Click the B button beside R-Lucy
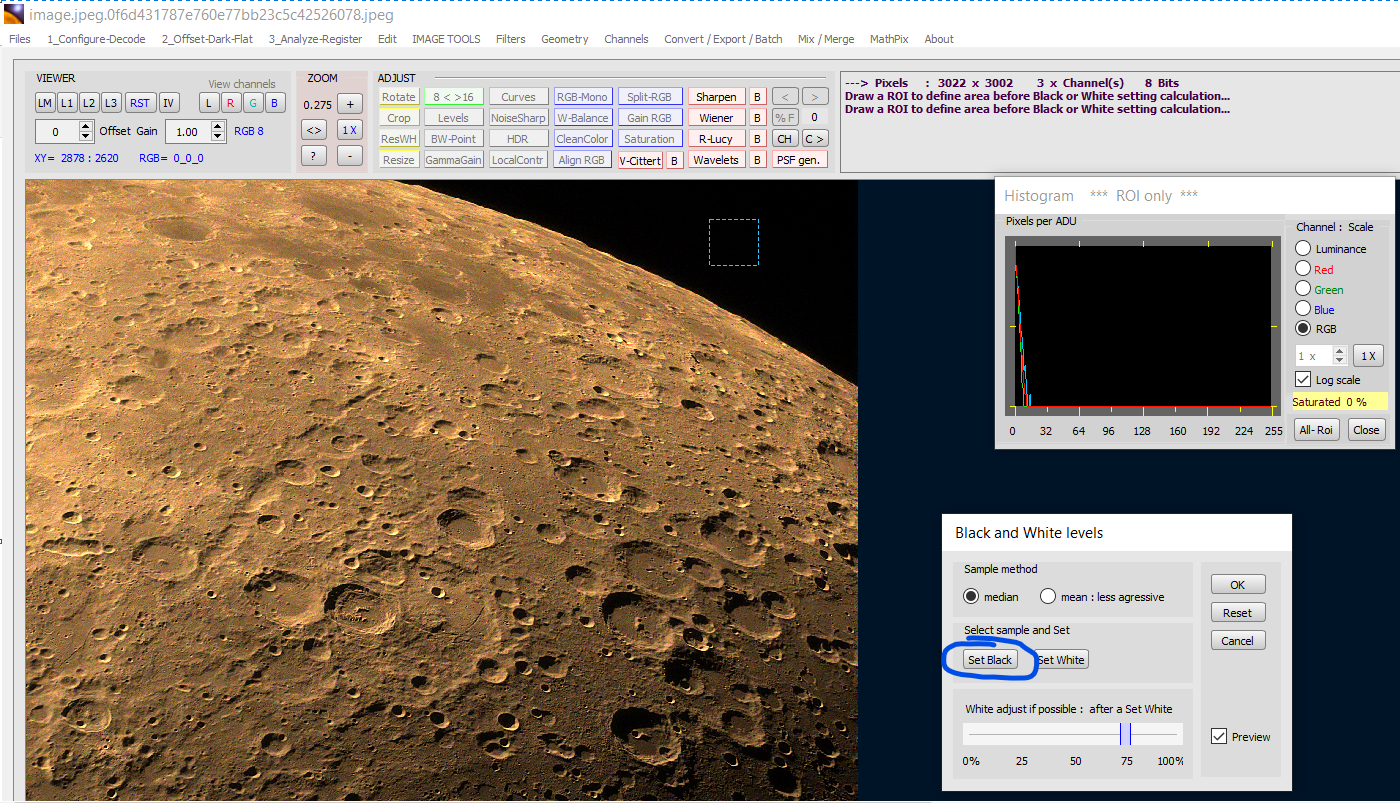This screenshot has width=1400, height=803. pos(758,139)
